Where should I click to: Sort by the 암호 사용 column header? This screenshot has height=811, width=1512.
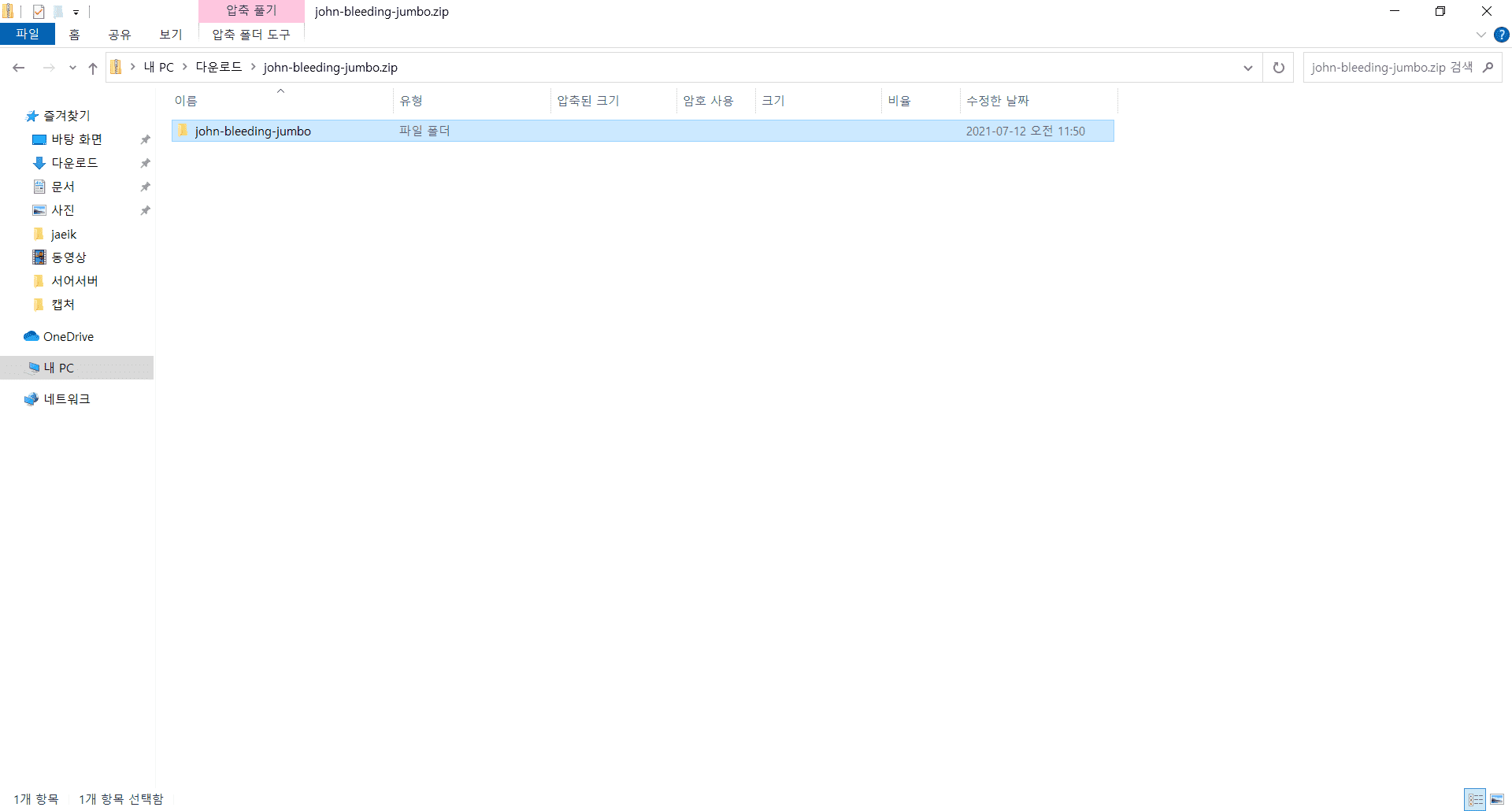pos(716,101)
